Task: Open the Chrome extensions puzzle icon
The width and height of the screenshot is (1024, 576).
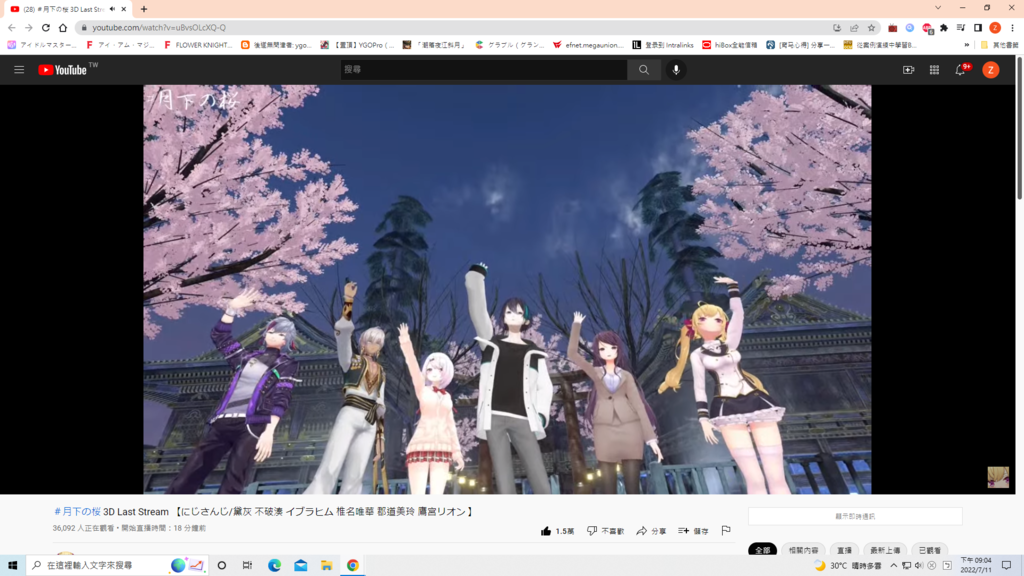Action: coord(944,27)
